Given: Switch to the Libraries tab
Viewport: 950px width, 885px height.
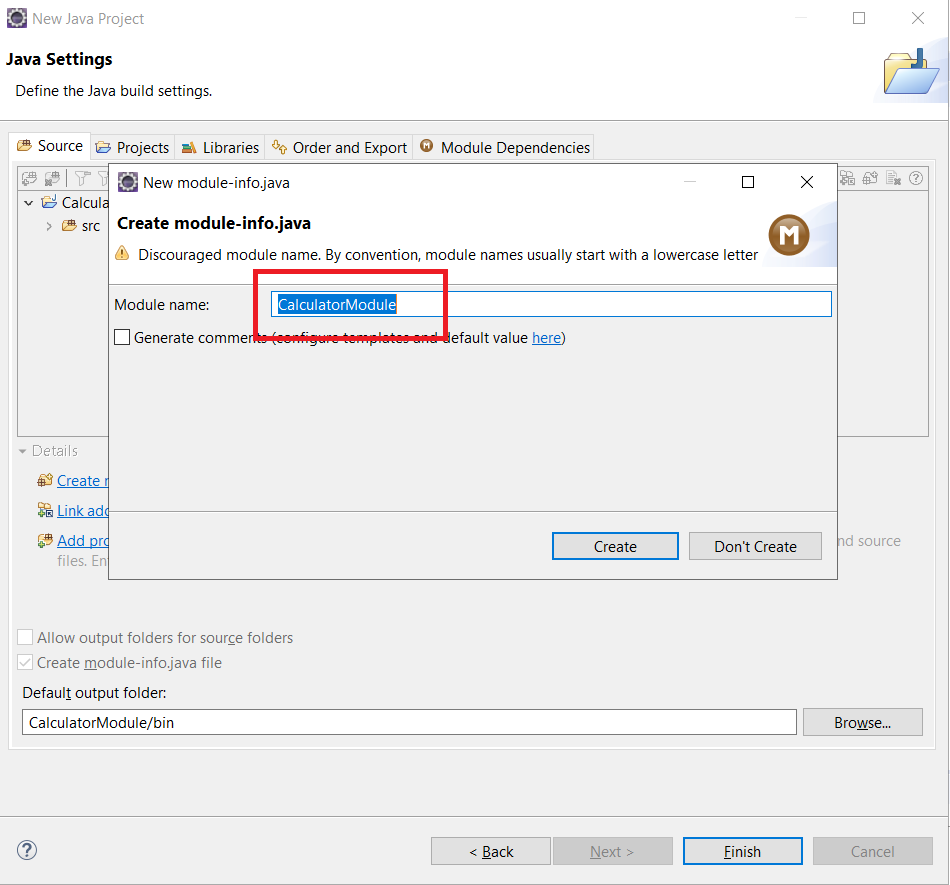Looking at the screenshot, I should coord(219,147).
